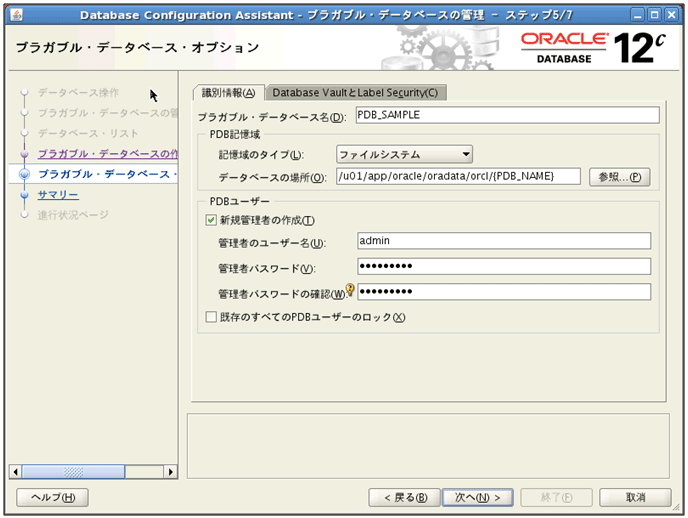Click the データベース操作 step text
Screen dimensions: 688x518
78,93
